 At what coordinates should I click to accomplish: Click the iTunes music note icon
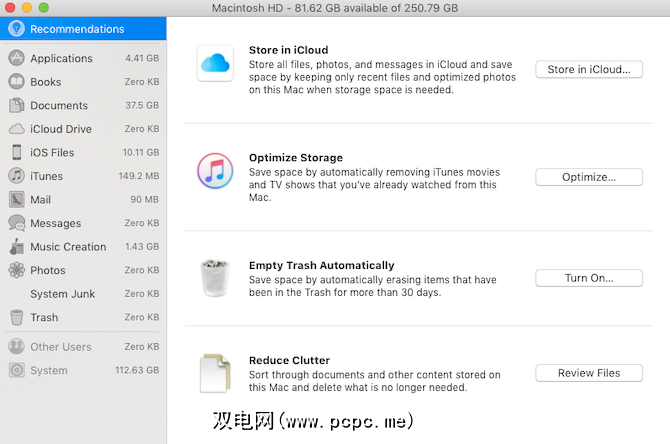pyautogui.click(x=215, y=172)
